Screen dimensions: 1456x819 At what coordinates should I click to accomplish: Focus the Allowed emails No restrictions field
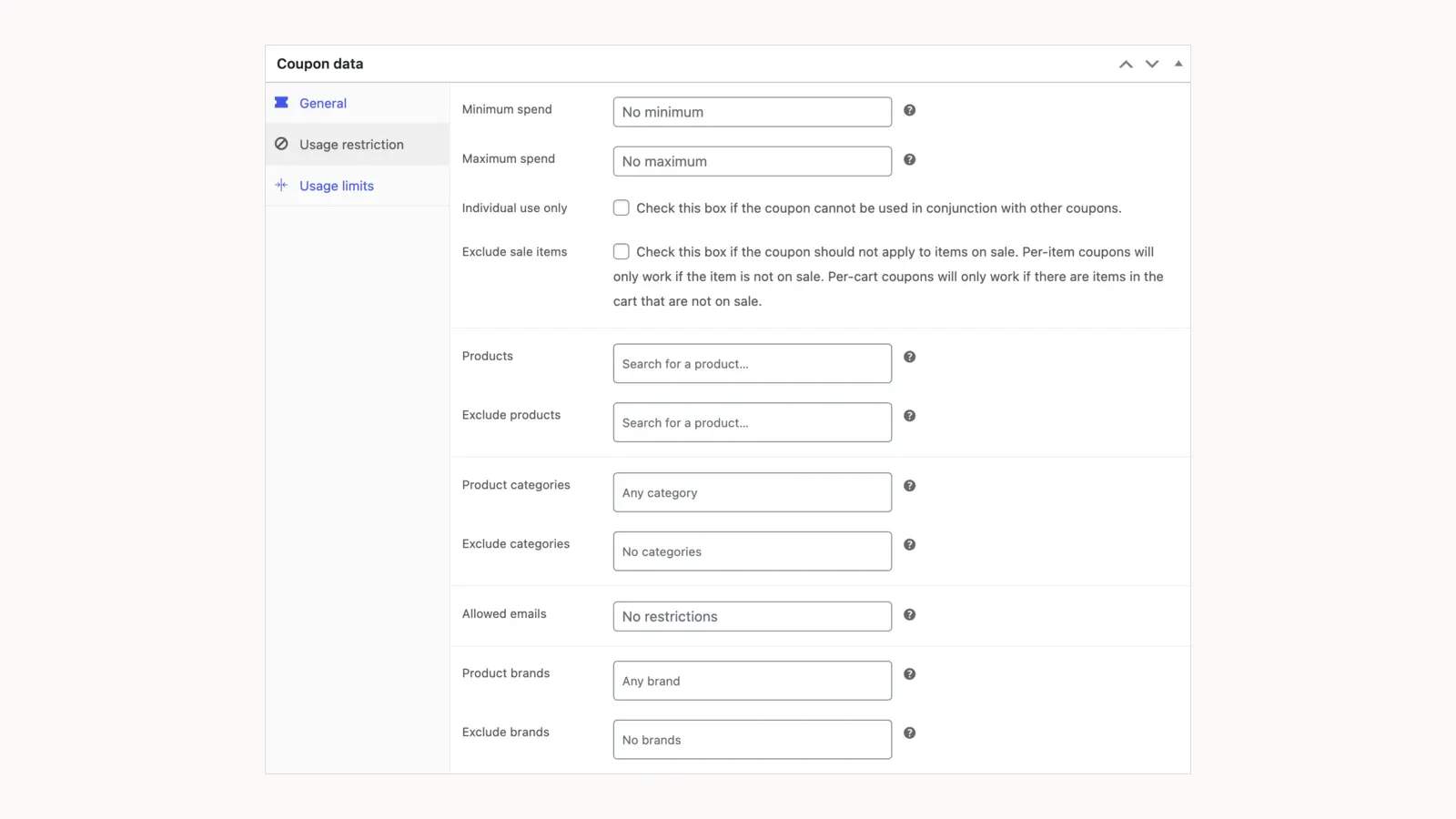(x=753, y=616)
